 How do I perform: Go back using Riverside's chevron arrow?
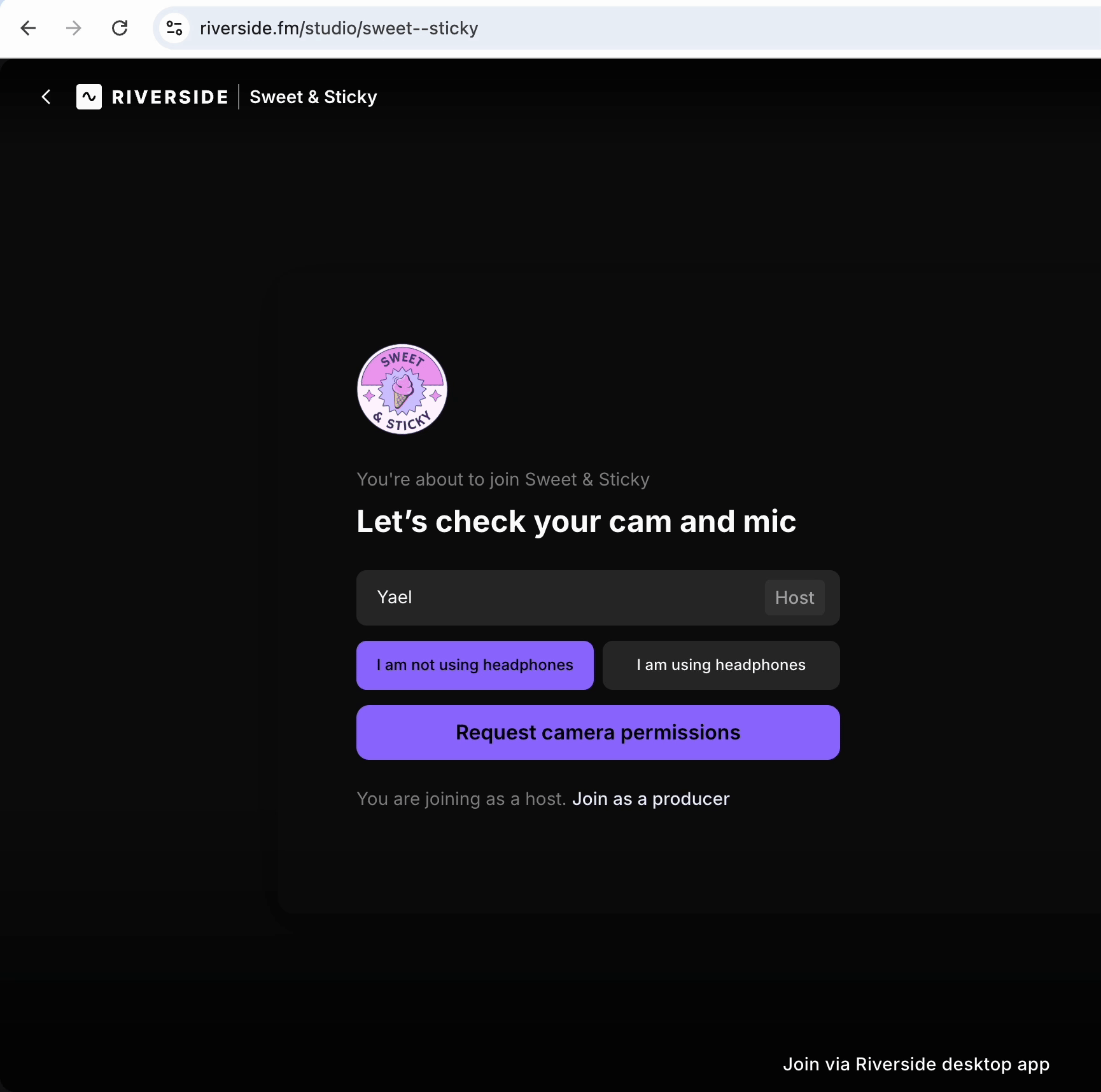[46, 97]
